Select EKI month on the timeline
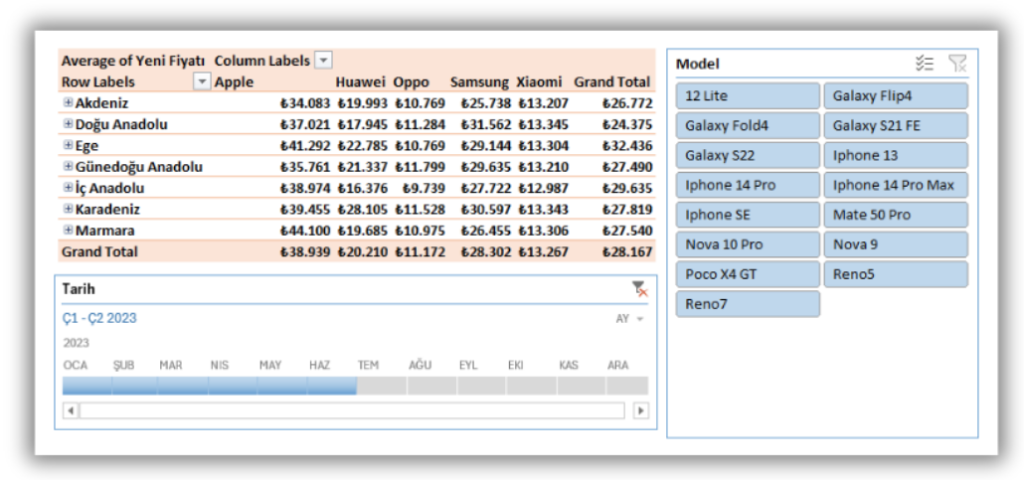The height and width of the screenshot is (480, 1024). pos(531,385)
